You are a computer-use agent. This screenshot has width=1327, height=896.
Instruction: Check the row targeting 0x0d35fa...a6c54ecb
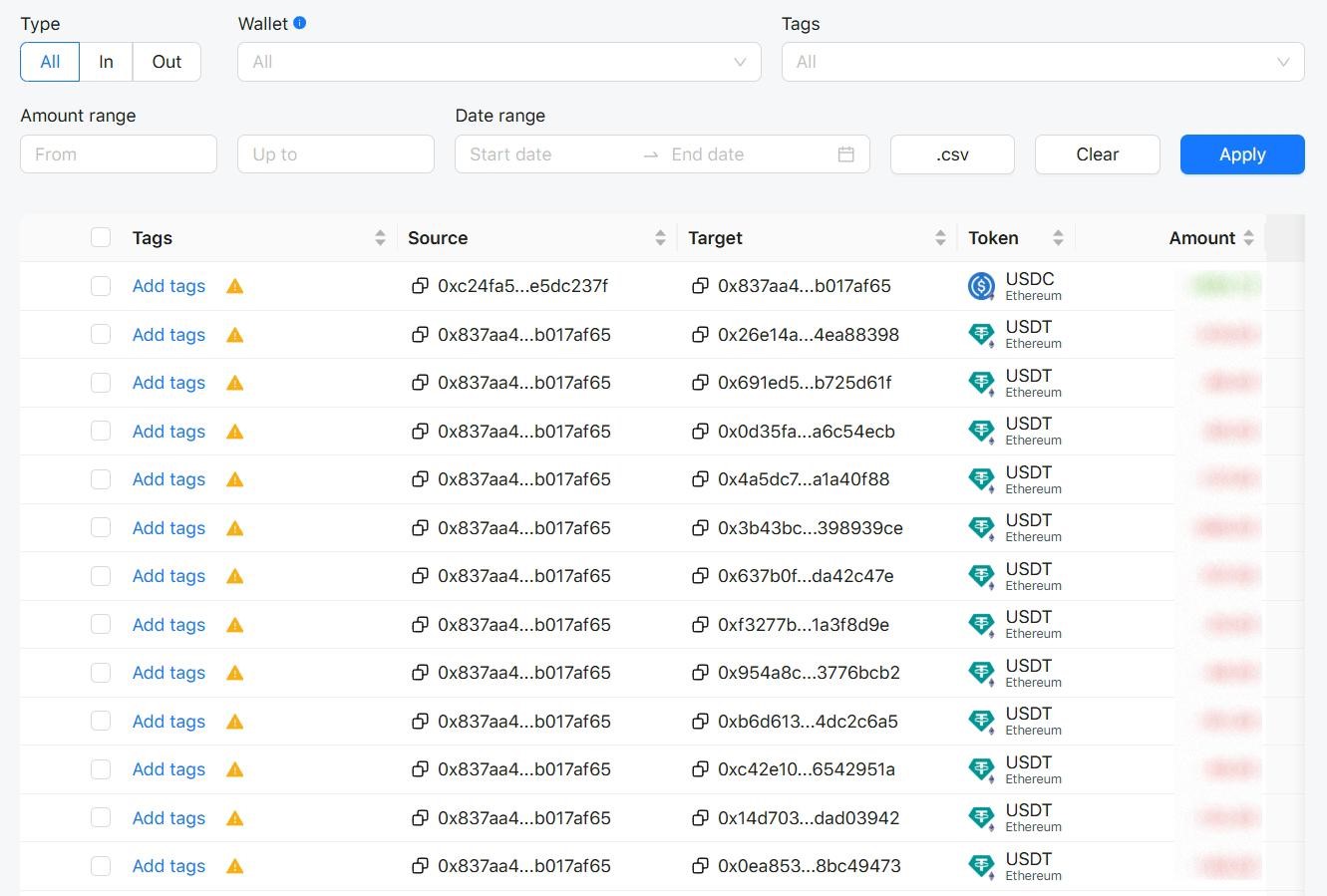click(101, 432)
